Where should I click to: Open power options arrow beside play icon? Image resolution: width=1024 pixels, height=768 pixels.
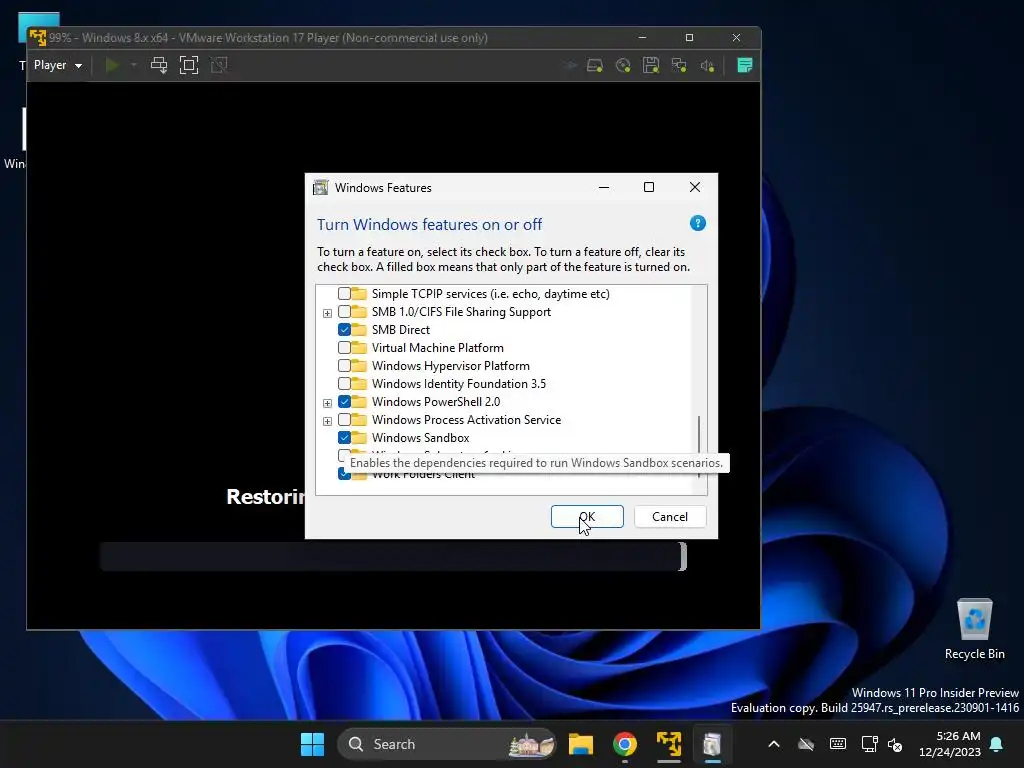(134, 65)
